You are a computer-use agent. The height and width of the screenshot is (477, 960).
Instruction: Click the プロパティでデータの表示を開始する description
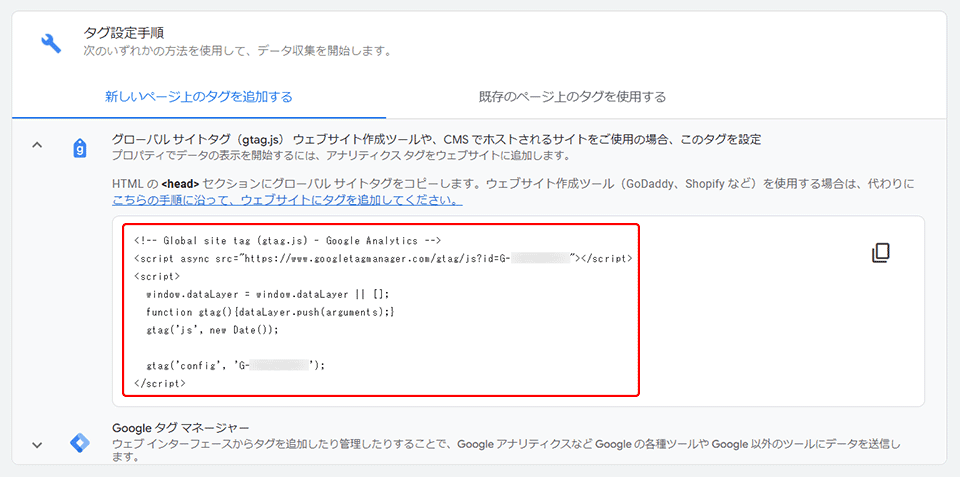[x=341, y=156]
